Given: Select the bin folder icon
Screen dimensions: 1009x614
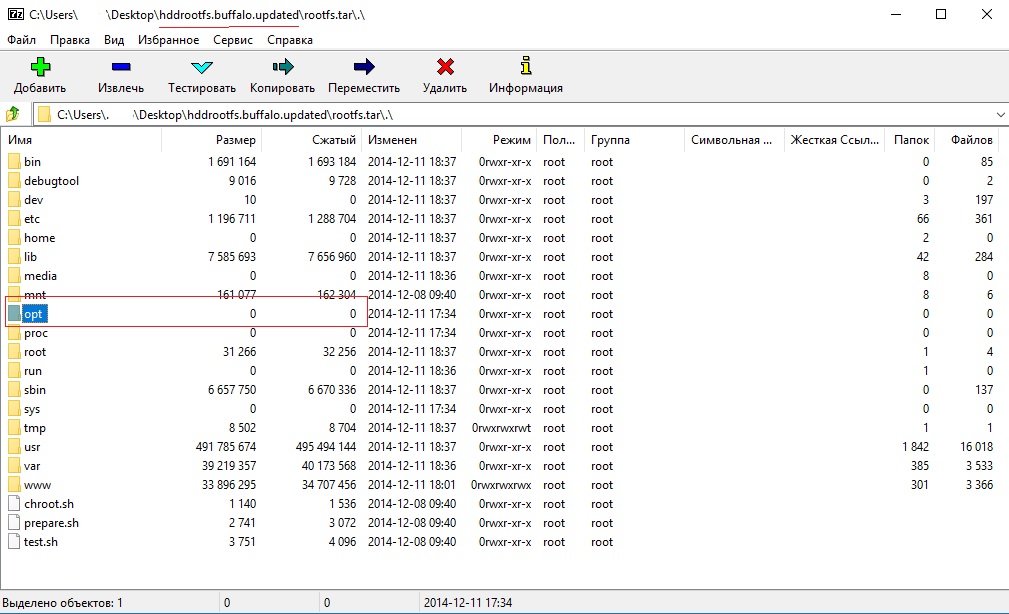Looking at the screenshot, I should click(14, 162).
